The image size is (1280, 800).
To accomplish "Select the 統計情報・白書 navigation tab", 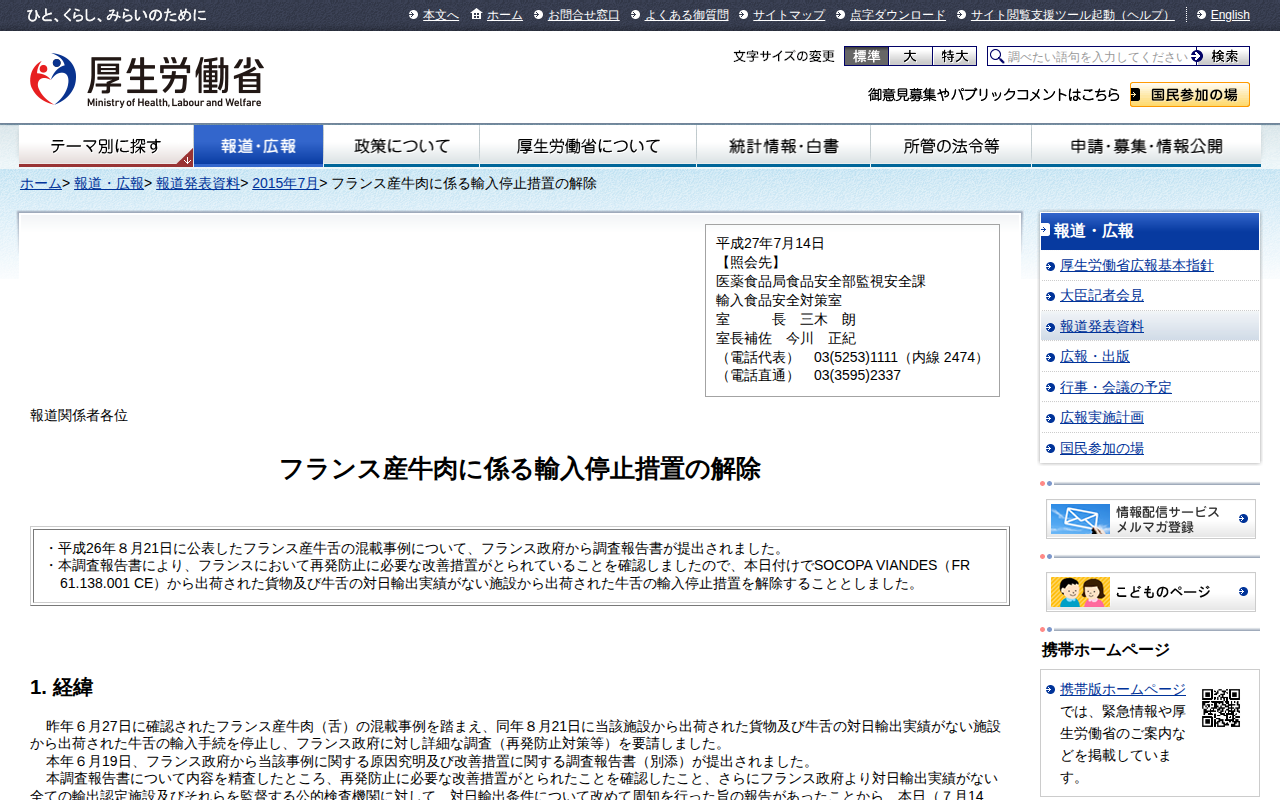I will pos(784,146).
